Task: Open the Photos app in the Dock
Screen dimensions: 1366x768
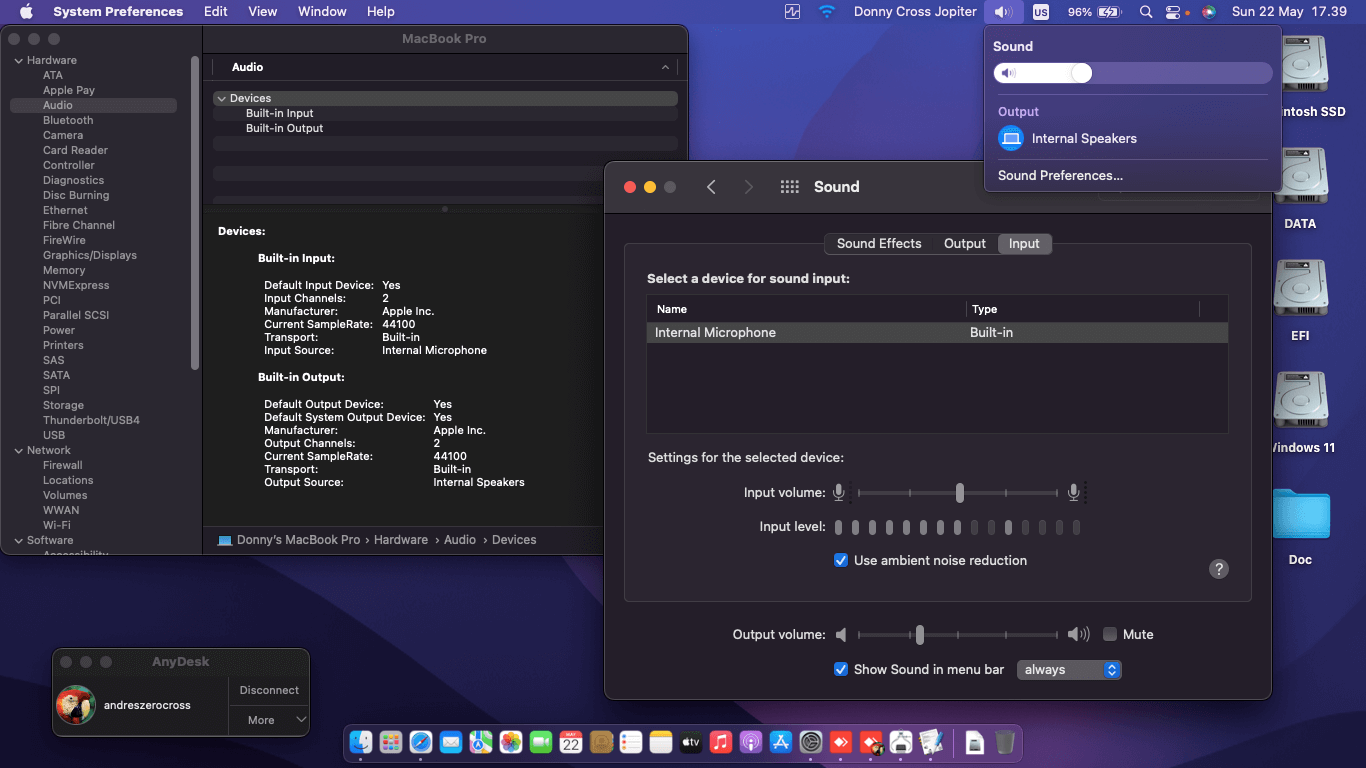Action: 511,742
